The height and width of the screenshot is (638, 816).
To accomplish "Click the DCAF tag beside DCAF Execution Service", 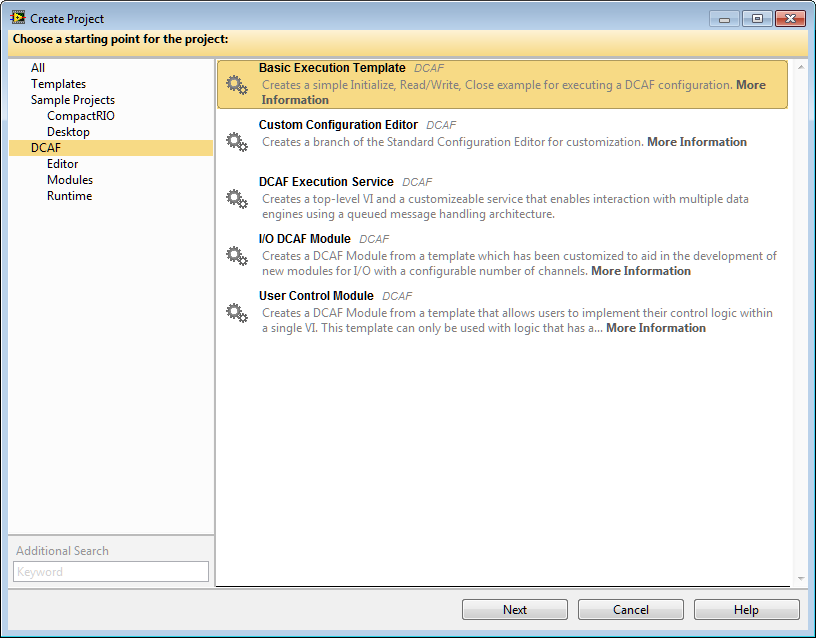I will (417, 182).
